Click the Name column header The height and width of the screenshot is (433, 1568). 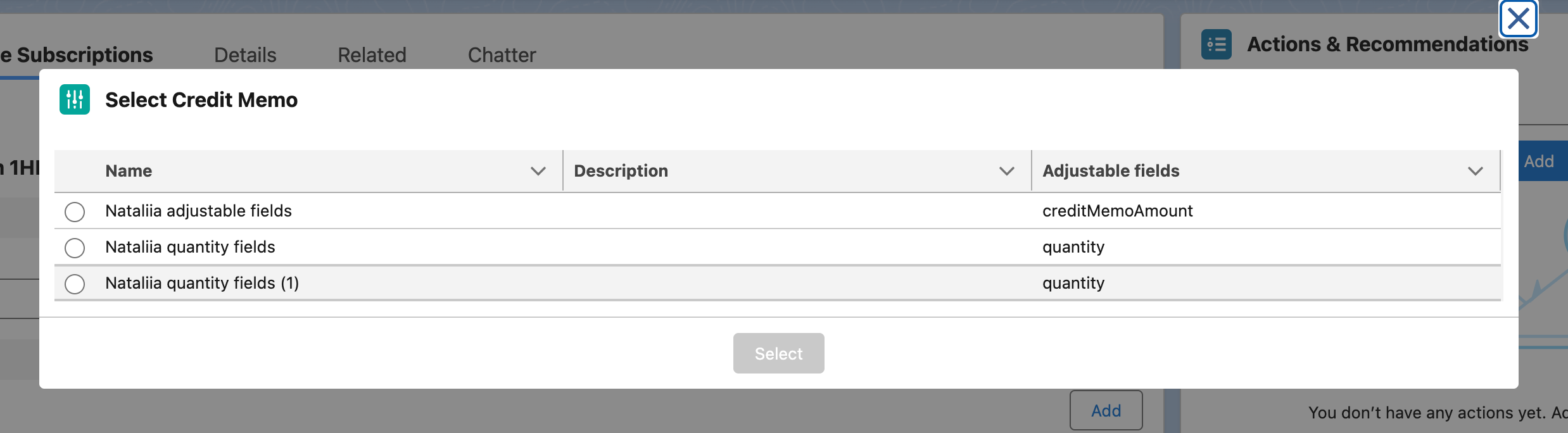coord(129,171)
